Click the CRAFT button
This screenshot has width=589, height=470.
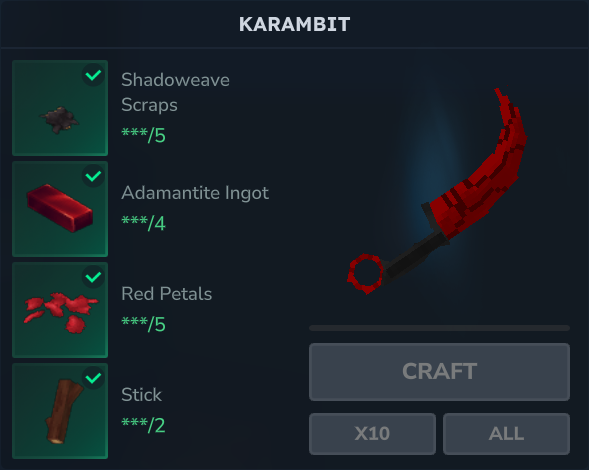point(439,372)
